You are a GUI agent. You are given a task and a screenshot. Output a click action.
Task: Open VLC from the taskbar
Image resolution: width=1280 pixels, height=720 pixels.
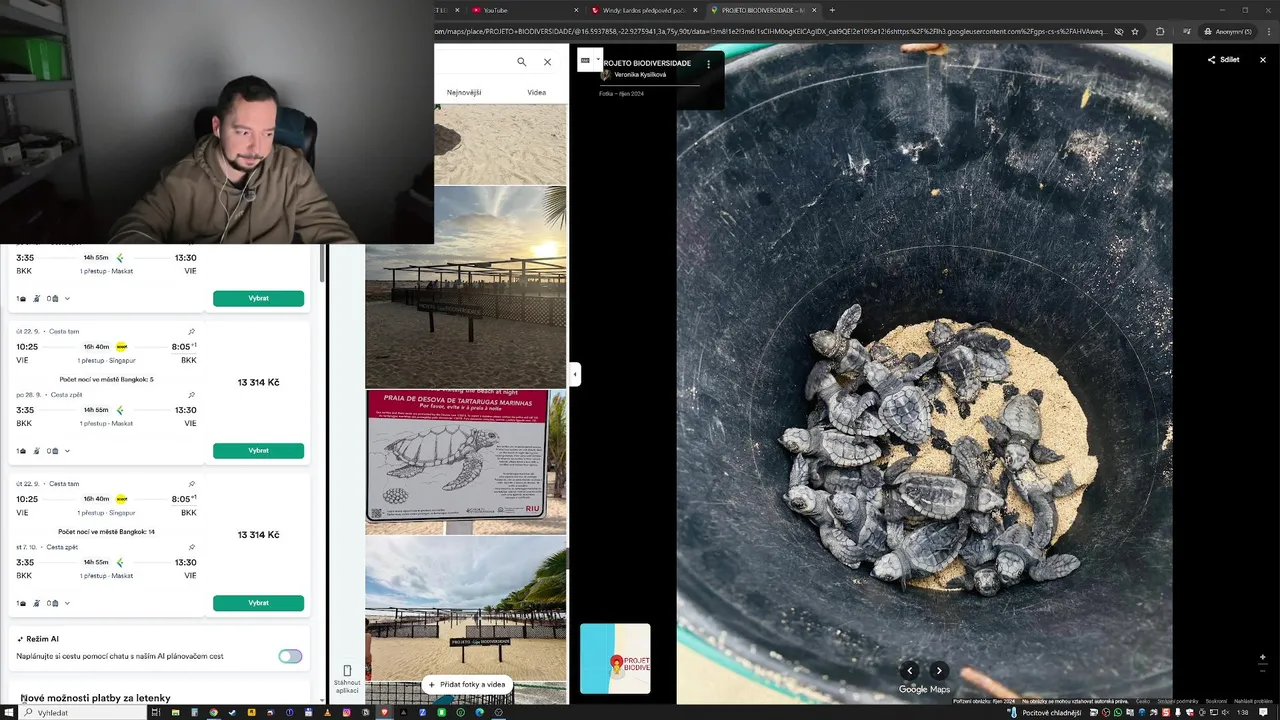coord(327,712)
